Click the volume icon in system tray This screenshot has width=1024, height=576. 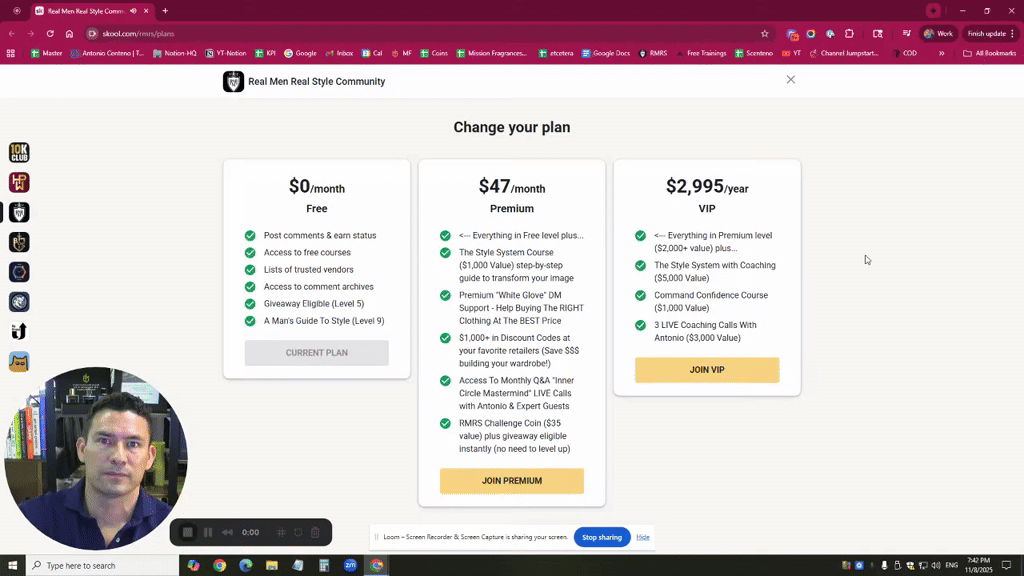click(x=936, y=566)
